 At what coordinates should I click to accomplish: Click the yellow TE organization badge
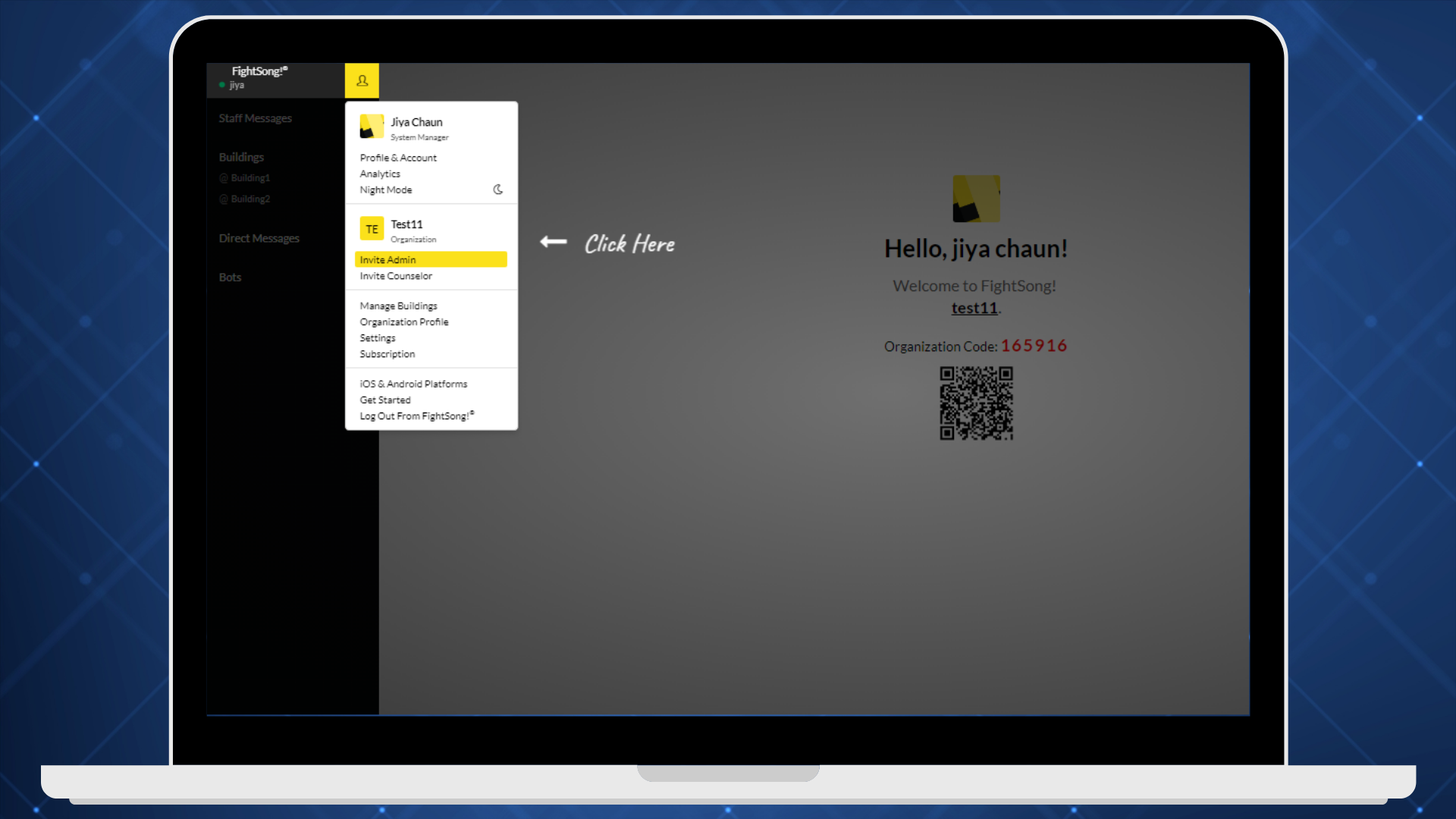coord(372,229)
